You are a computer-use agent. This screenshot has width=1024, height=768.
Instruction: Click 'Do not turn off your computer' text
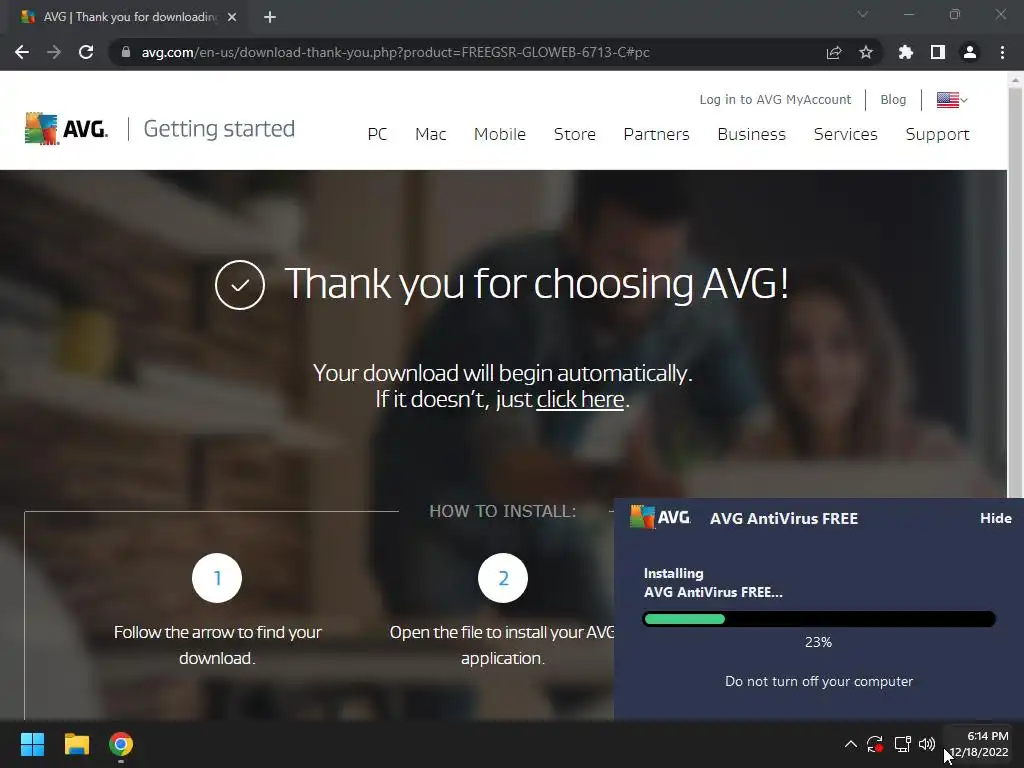[819, 681]
